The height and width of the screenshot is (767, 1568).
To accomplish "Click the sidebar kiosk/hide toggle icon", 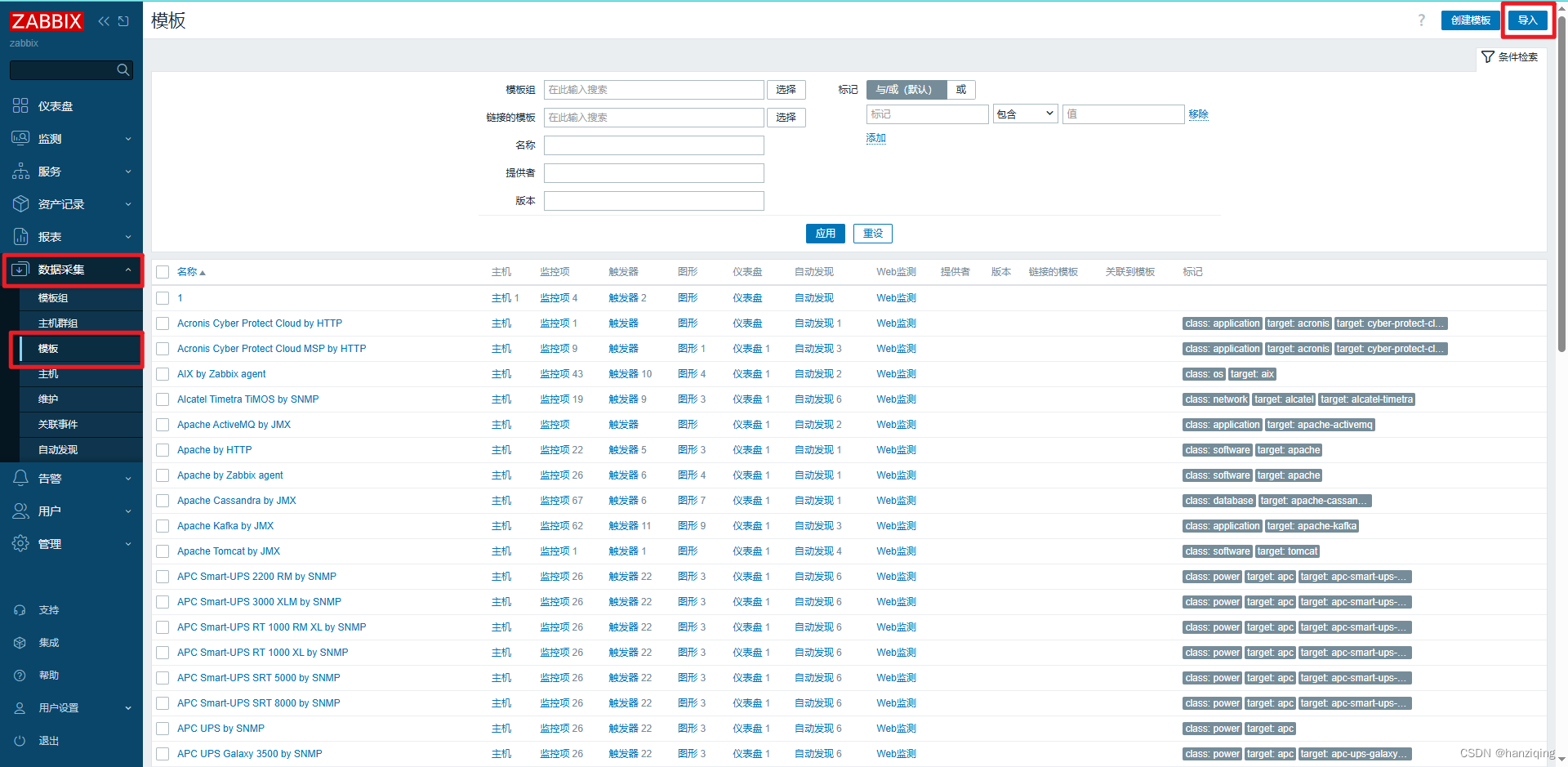I will (x=123, y=21).
